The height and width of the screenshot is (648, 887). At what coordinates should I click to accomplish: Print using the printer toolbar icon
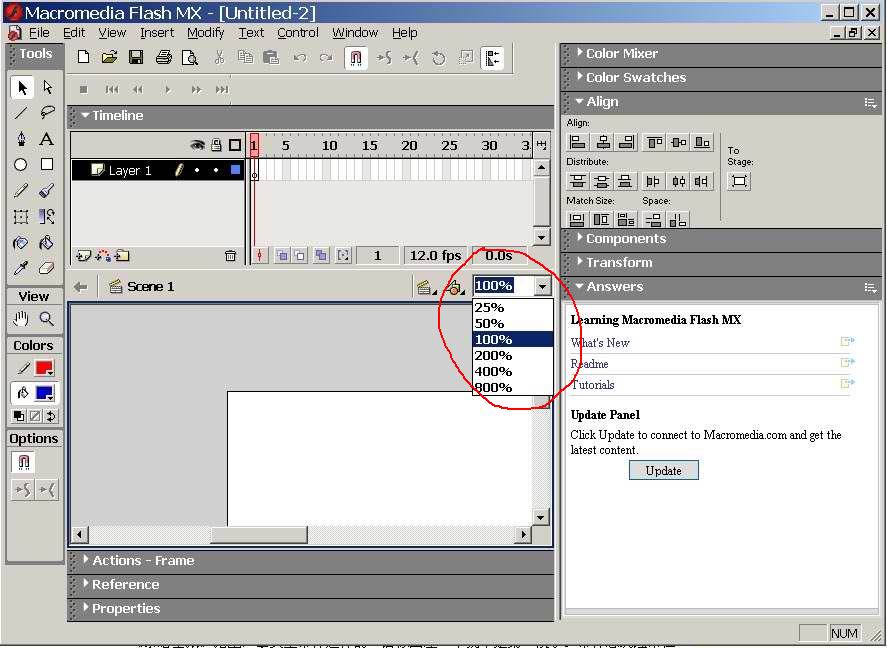click(163, 57)
